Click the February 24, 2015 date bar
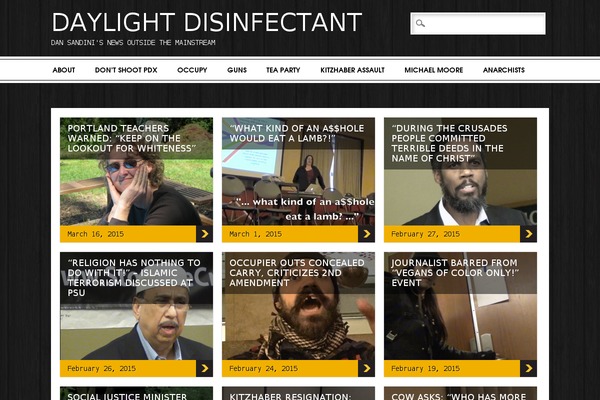Screen dimensions: 600x400 click(x=290, y=368)
